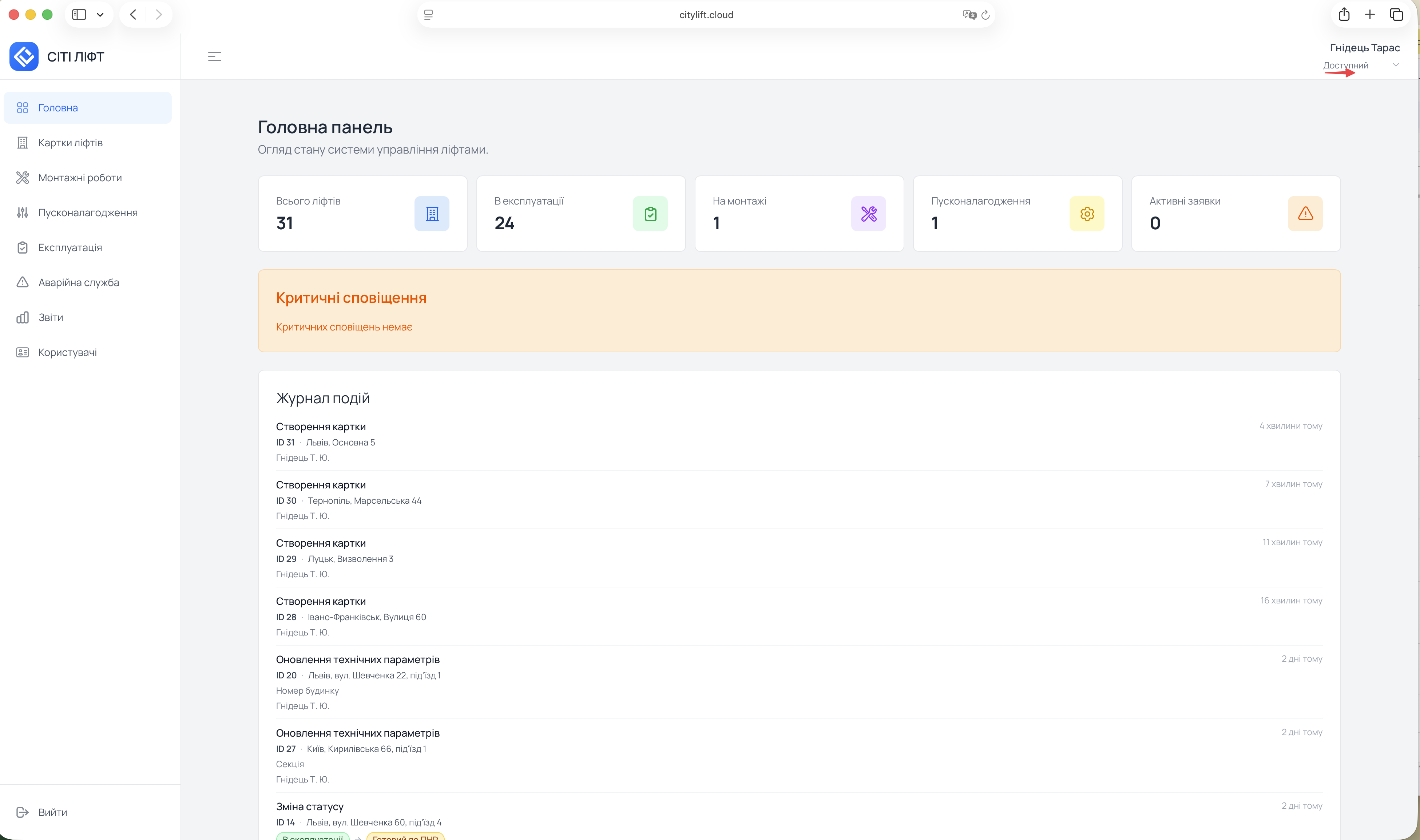Open Safari tab group dropdown chevron

pos(100,15)
